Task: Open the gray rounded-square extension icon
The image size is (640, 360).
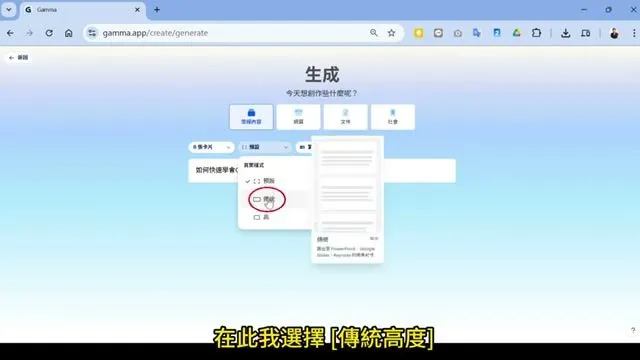Action: click(x=438, y=33)
